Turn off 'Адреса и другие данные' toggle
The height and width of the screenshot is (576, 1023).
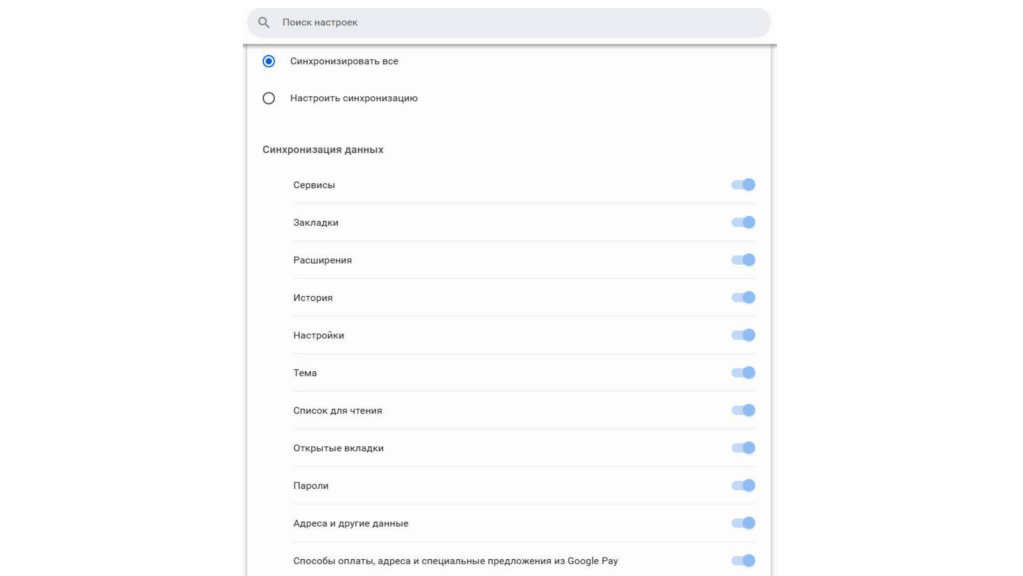pyautogui.click(x=743, y=523)
